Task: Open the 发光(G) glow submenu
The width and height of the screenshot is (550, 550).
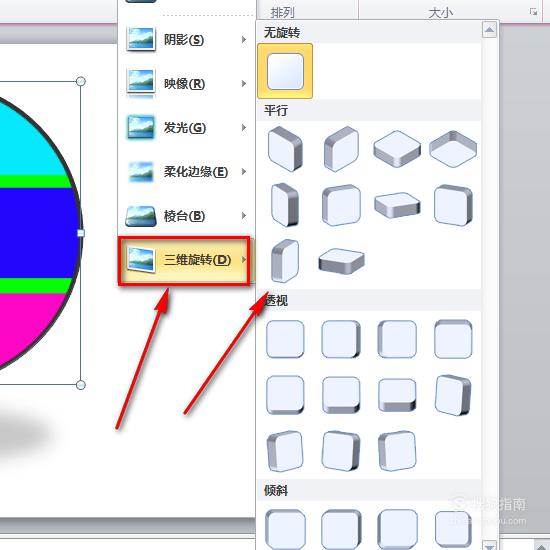Action: (x=186, y=128)
